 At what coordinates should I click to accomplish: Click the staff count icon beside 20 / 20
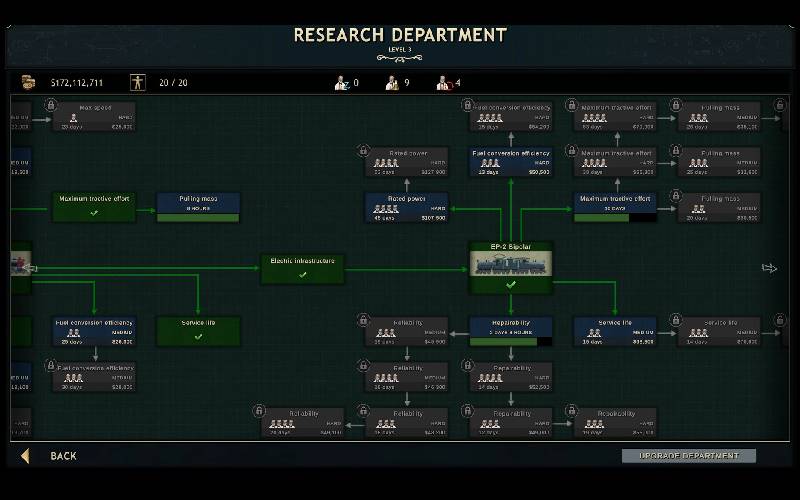coord(137,82)
